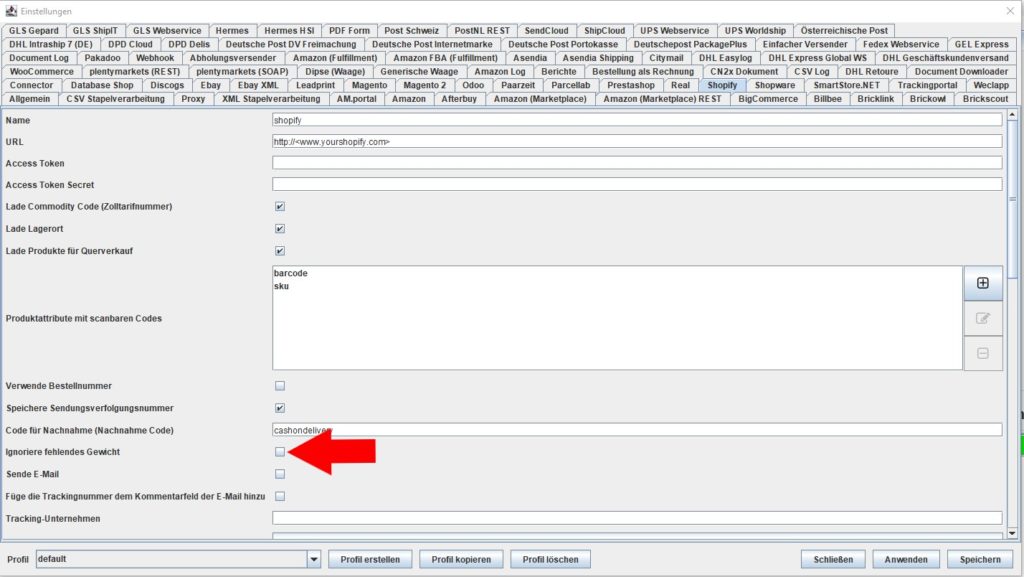This screenshot has height=577, width=1024.
Task: Click the Einstellungen window title icon
Action: [10, 11]
